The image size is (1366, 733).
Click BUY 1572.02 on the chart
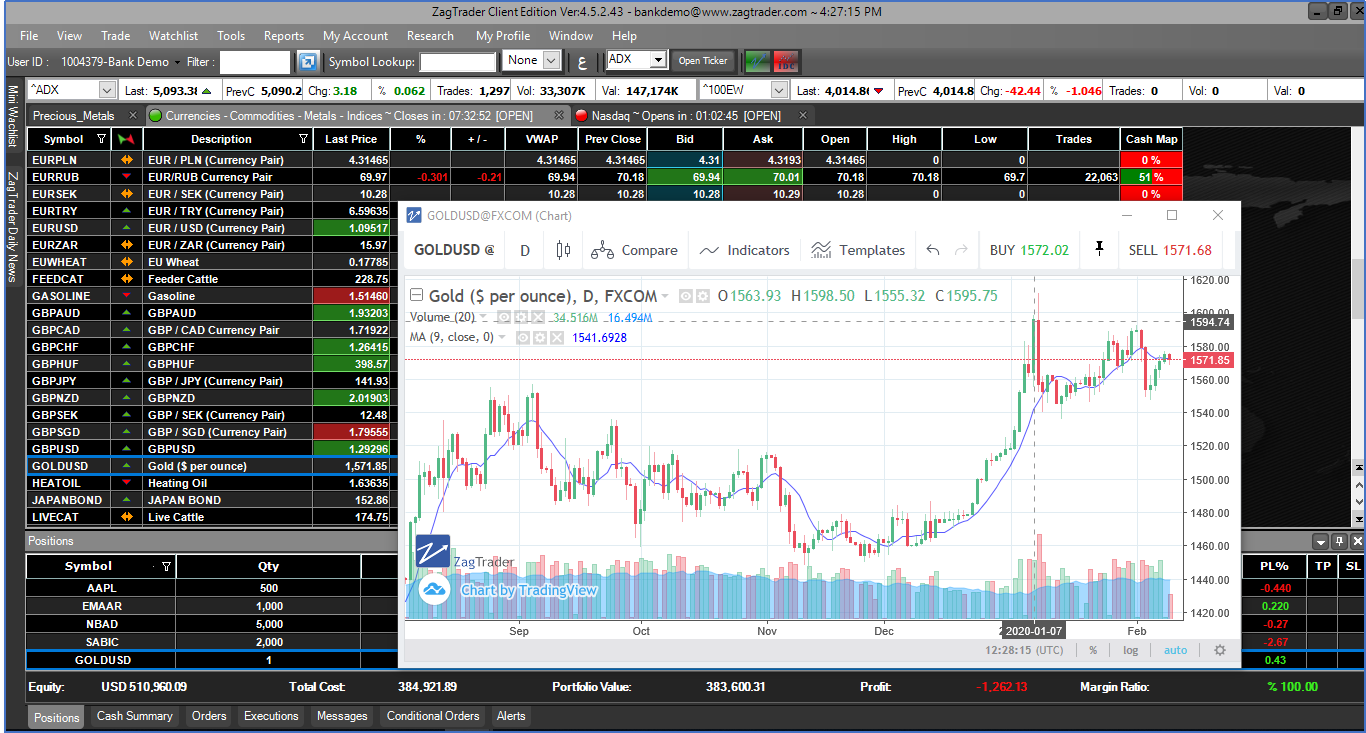[x=1029, y=250]
